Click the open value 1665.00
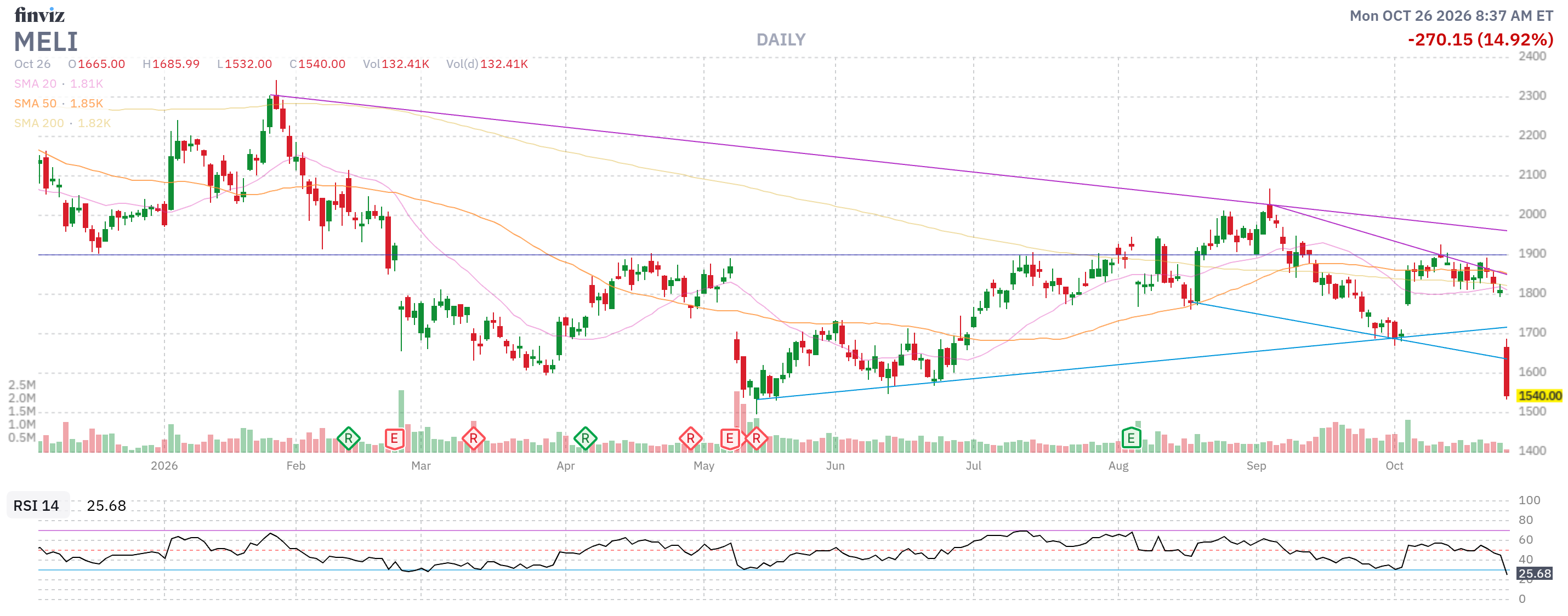 [x=101, y=64]
